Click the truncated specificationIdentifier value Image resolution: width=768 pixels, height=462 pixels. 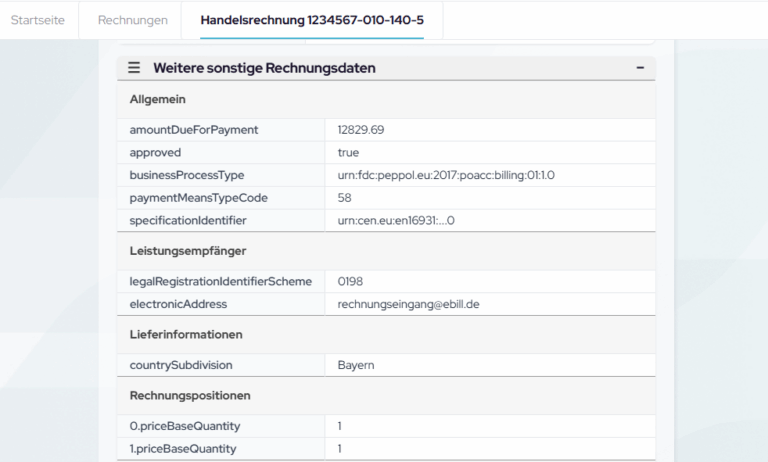[x=396, y=220]
